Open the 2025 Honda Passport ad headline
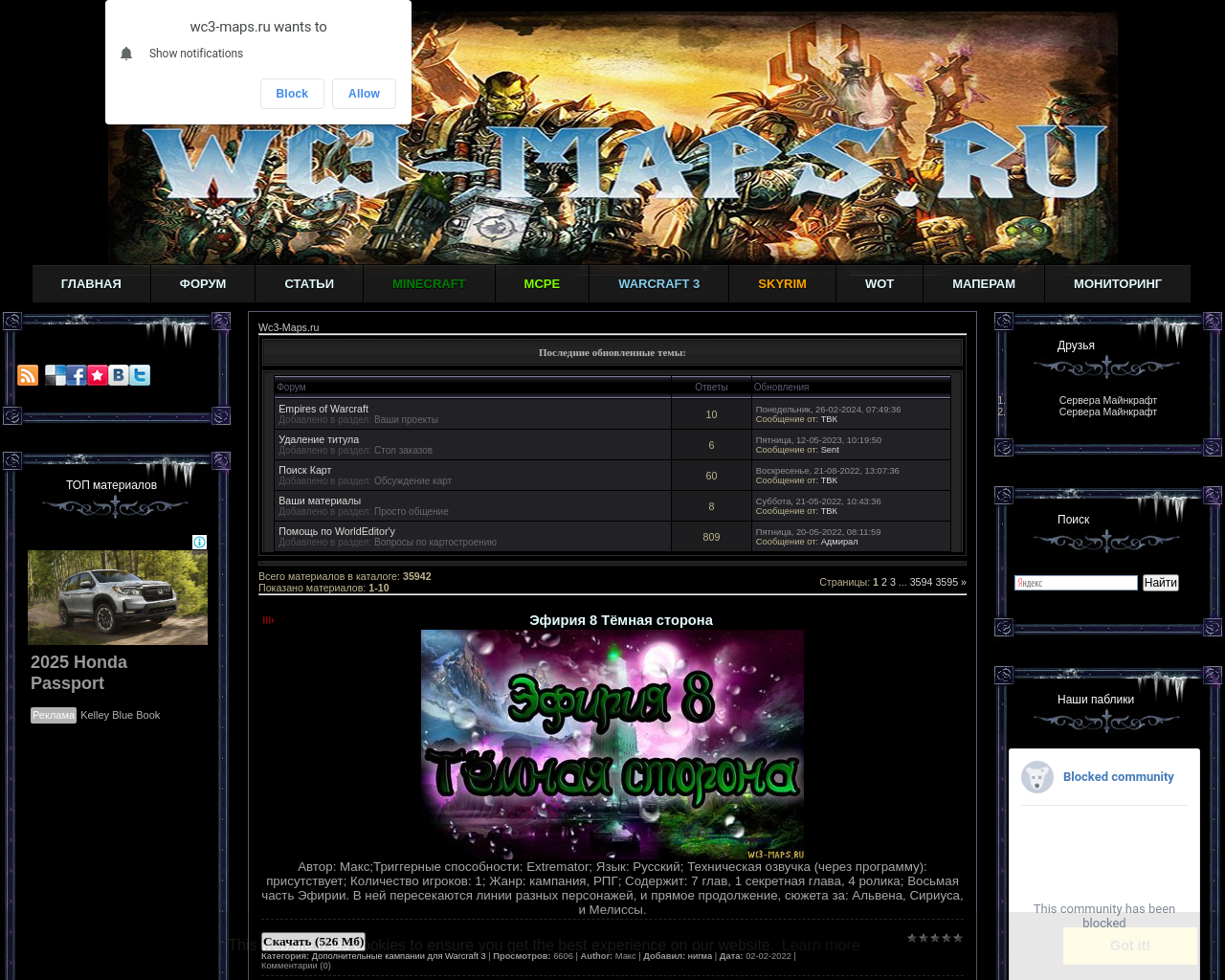The image size is (1225, 980). 78,673
